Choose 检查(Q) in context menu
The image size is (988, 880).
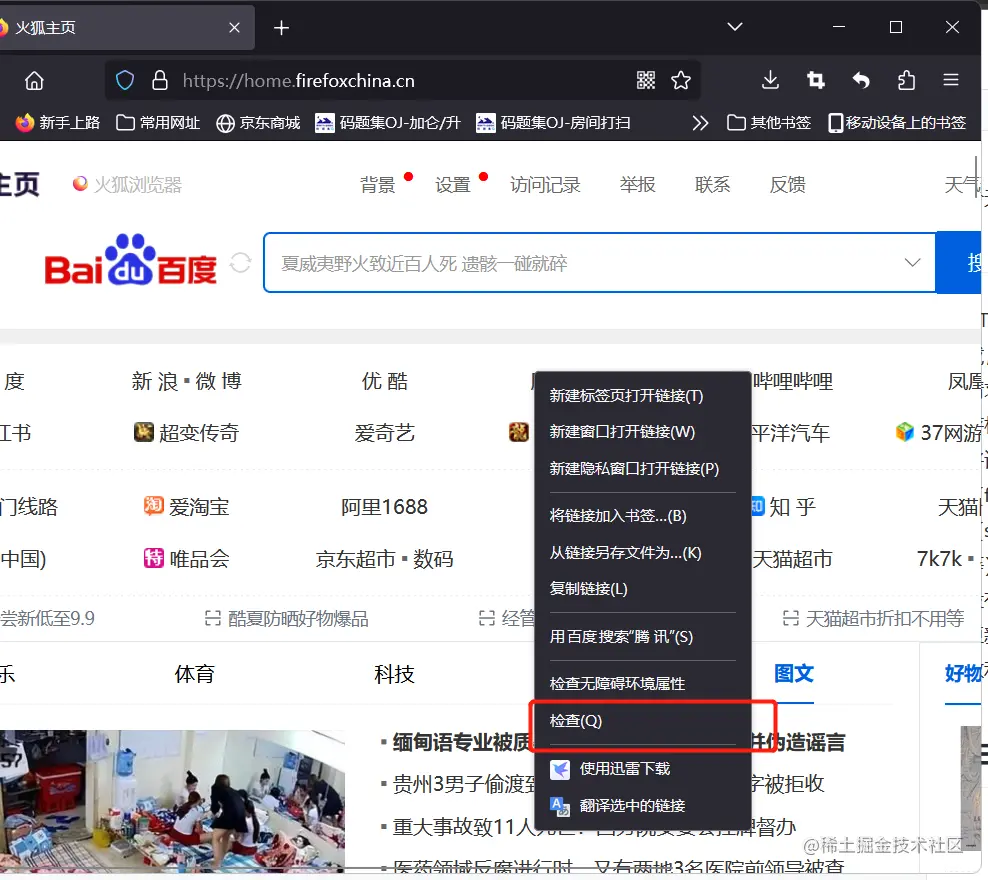click(643, 720)
